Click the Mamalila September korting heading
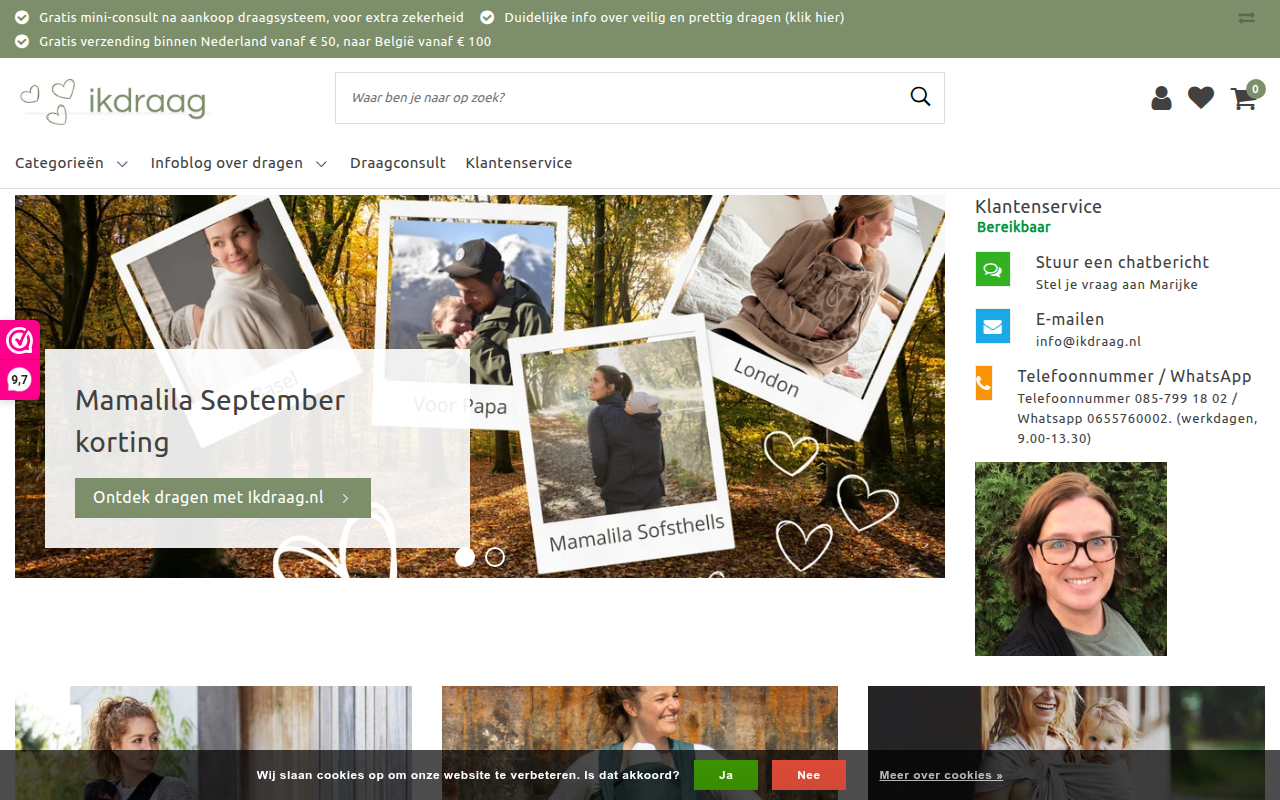Screen dimensions: 1280x800 (x=210, y=421)
